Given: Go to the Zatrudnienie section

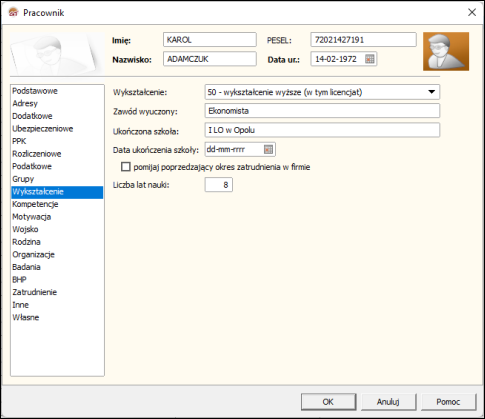Looking at the screenshot, I should point(35,292).
